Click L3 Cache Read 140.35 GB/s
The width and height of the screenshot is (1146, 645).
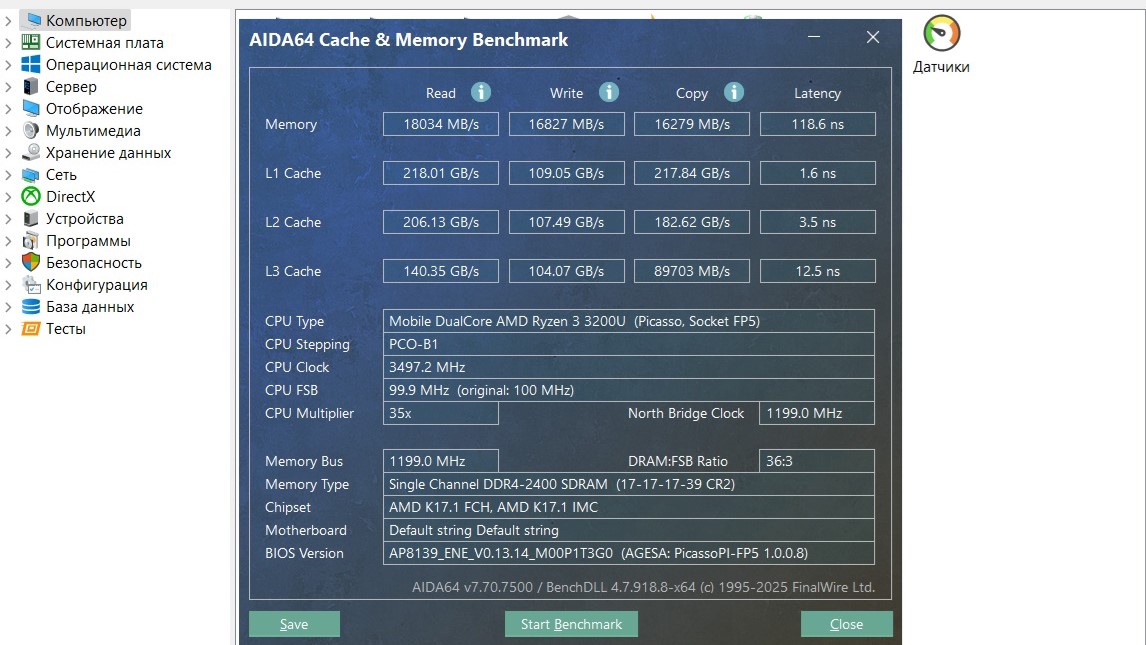click(441, 271)
